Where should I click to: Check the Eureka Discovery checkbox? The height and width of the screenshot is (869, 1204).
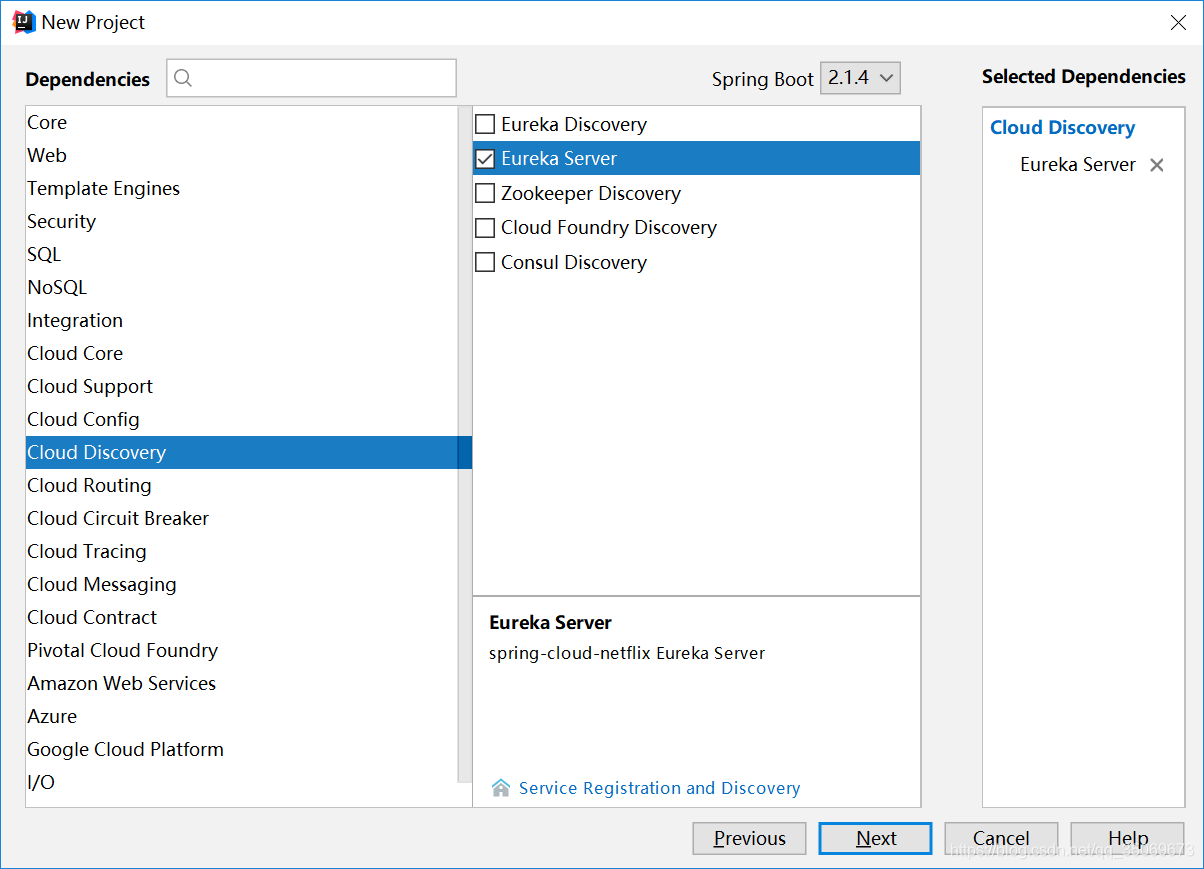(x=485, y=125)
